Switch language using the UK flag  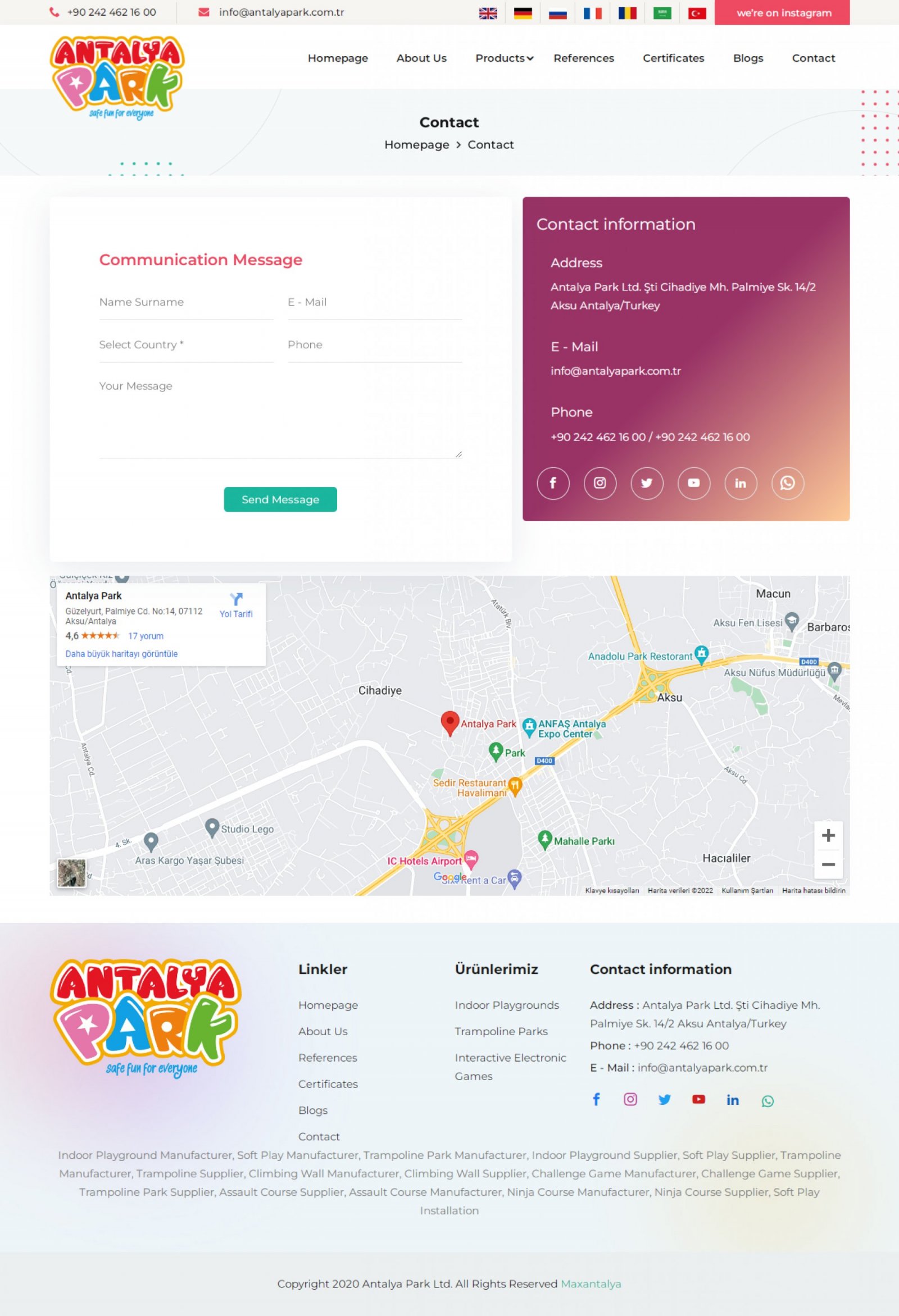coord(488,13)
